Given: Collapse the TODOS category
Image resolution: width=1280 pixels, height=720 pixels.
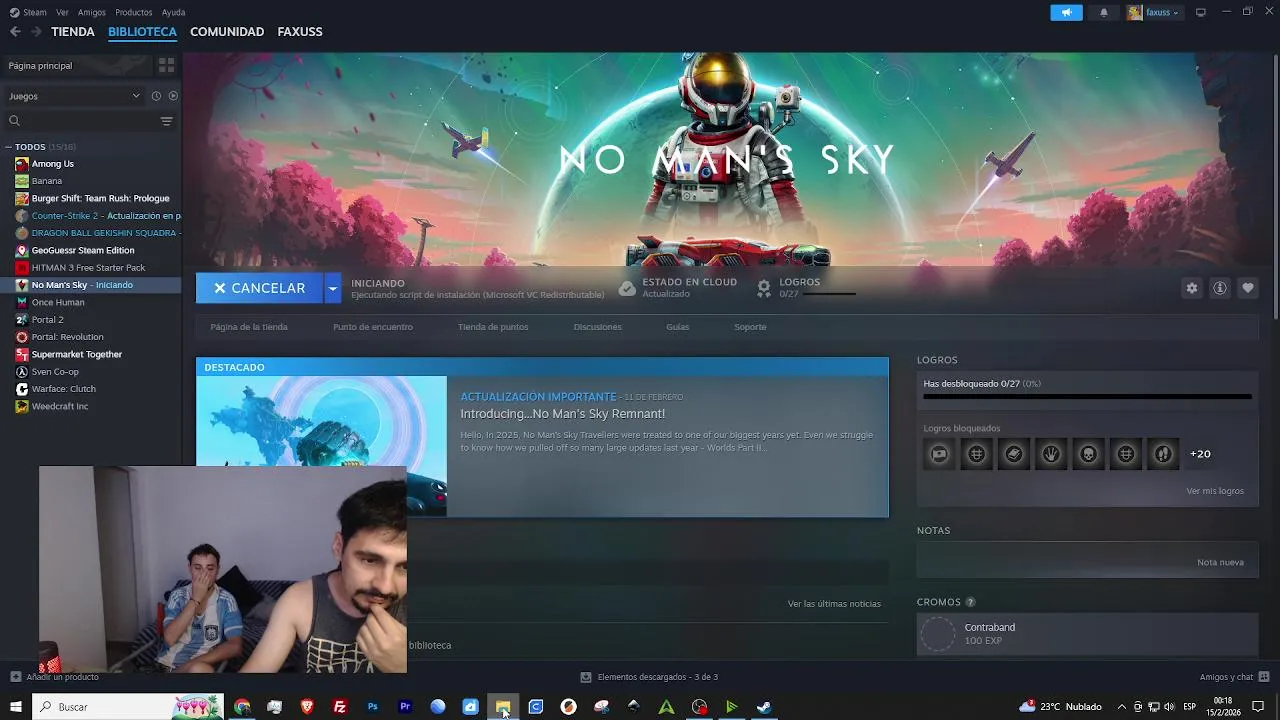Looking at the screenshot, I should [x=8, y=147].
